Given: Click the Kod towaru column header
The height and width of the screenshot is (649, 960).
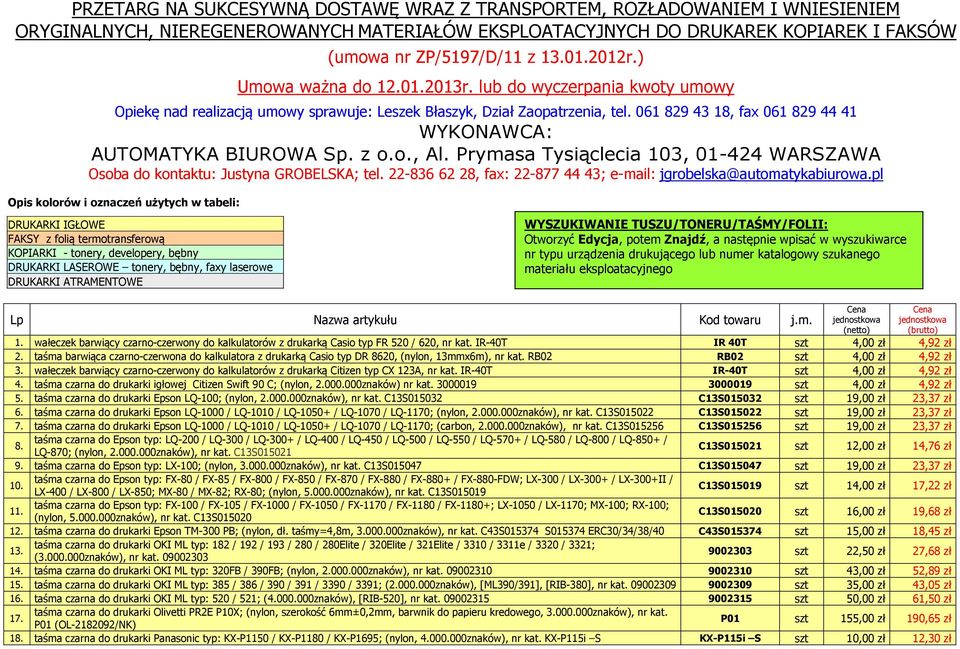Looking at the screenshot, I should pyautogui.click(x=730, y=320).
